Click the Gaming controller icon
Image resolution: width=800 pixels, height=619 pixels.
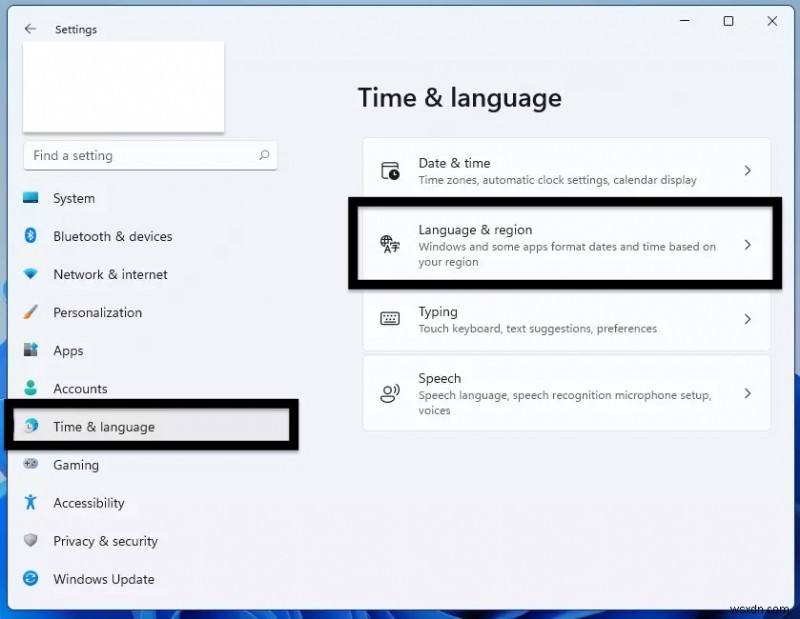(32, 465)
